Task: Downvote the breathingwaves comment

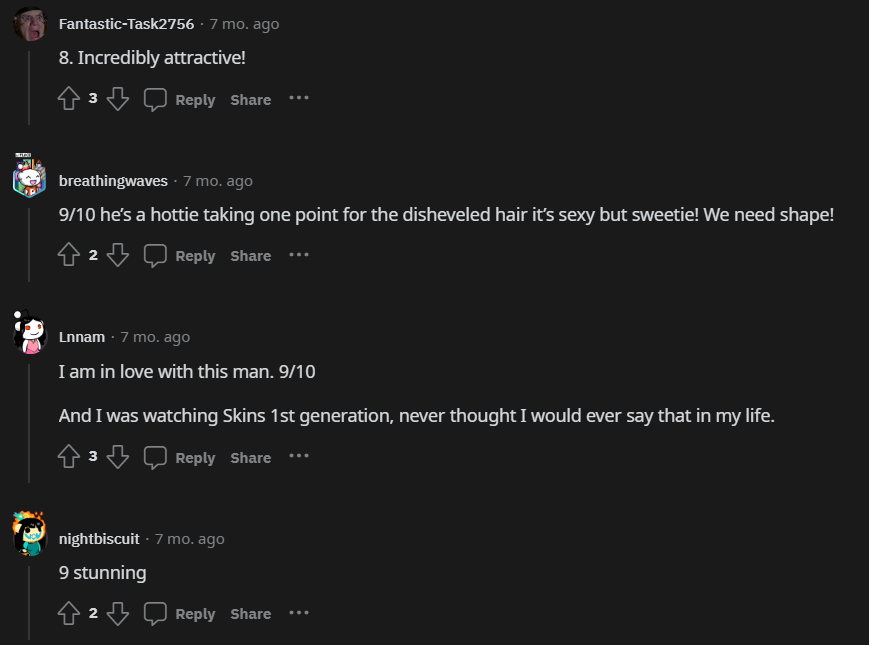Action: point(118,255)
